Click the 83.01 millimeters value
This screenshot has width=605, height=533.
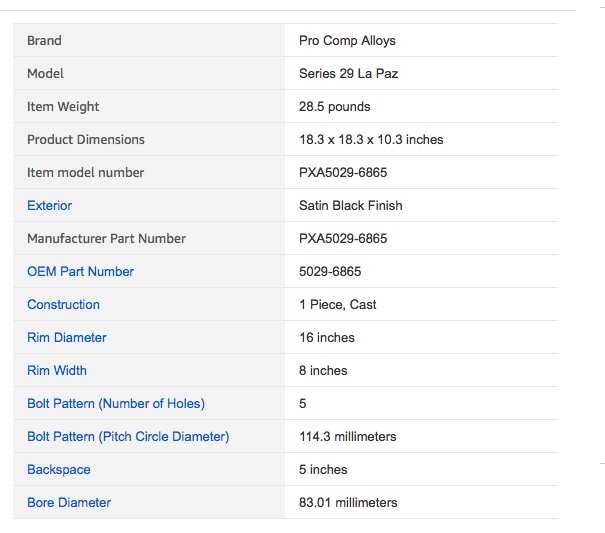(x=347, y=502)
